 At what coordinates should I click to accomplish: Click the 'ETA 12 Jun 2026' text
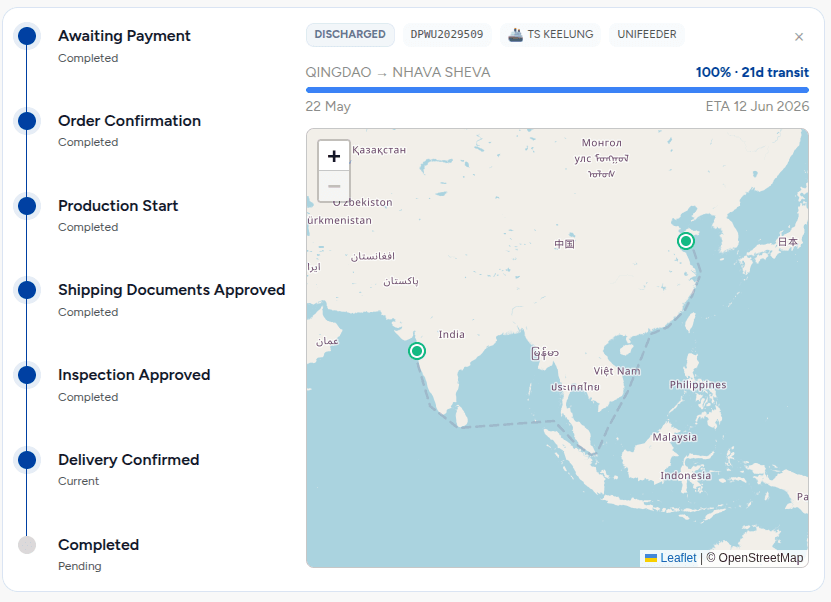click(757, 107)
